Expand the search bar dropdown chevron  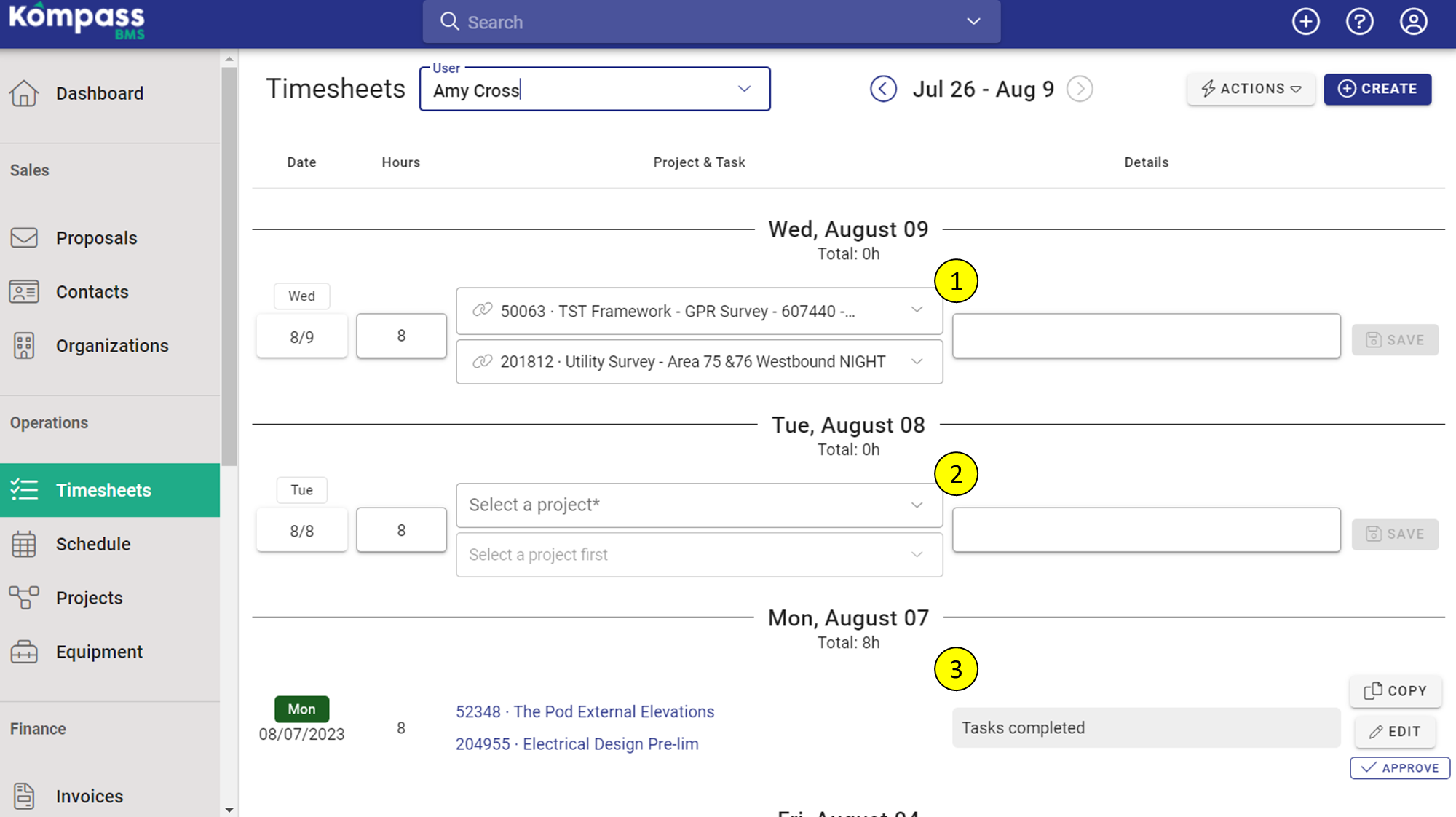point(973,22)
